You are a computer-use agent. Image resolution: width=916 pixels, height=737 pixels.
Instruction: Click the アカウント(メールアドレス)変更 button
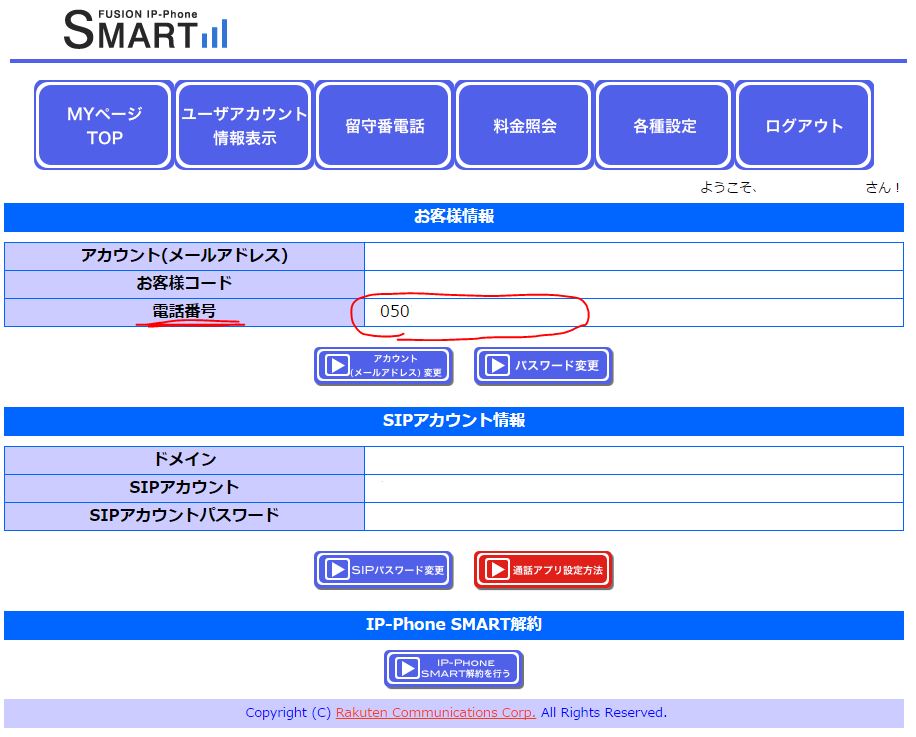point(384,366)
